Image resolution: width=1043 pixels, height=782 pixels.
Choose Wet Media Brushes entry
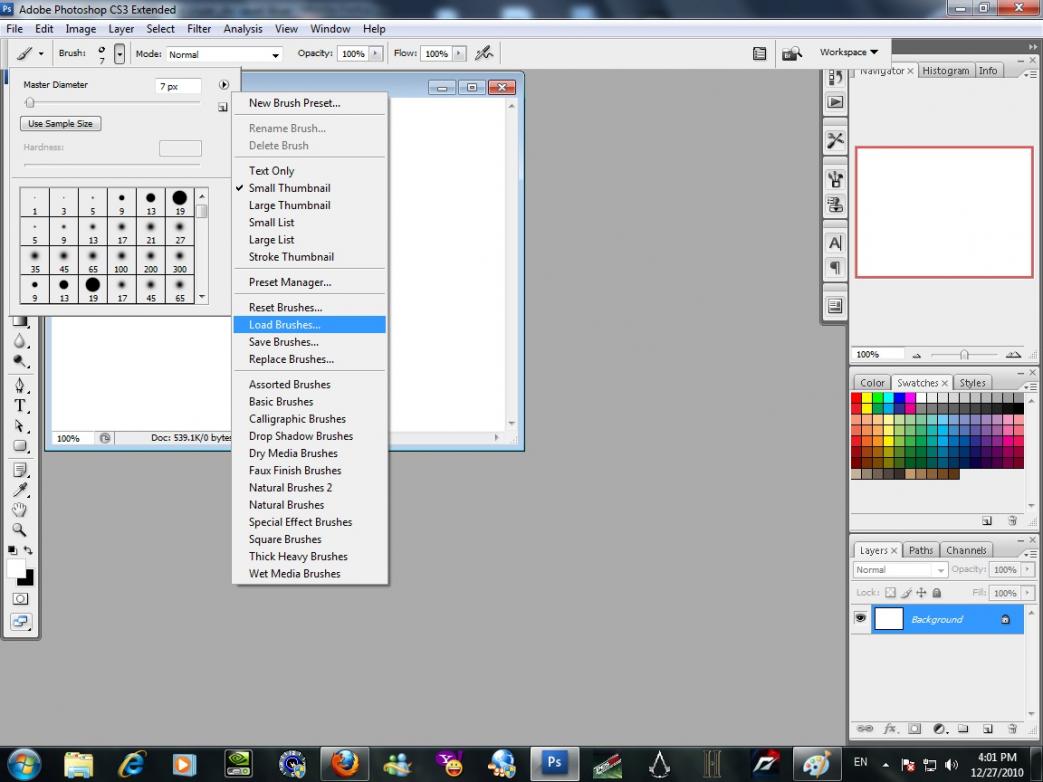[x=309, y=573]
